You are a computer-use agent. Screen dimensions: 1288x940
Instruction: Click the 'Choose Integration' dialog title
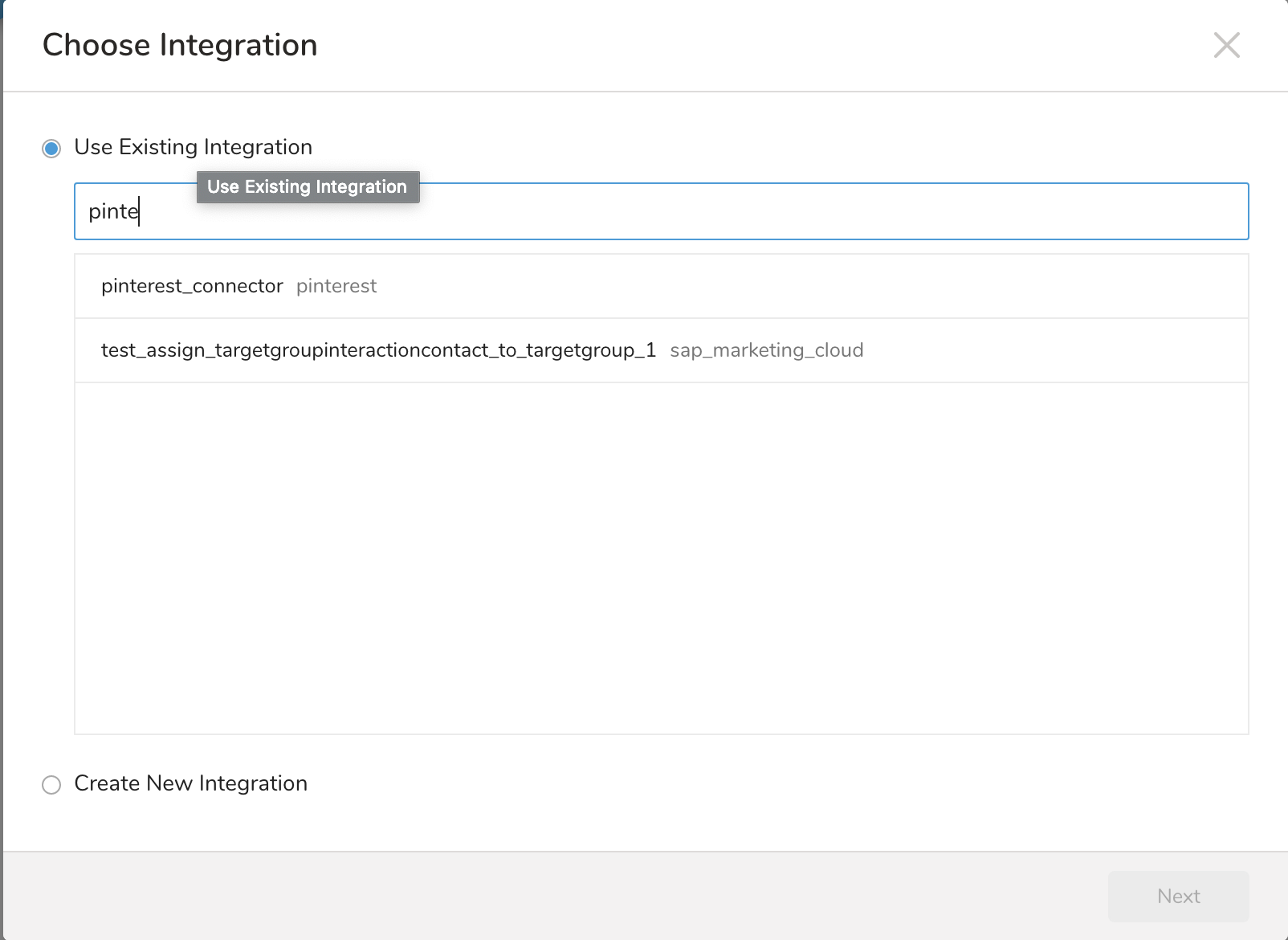click(x=180, y=46)
